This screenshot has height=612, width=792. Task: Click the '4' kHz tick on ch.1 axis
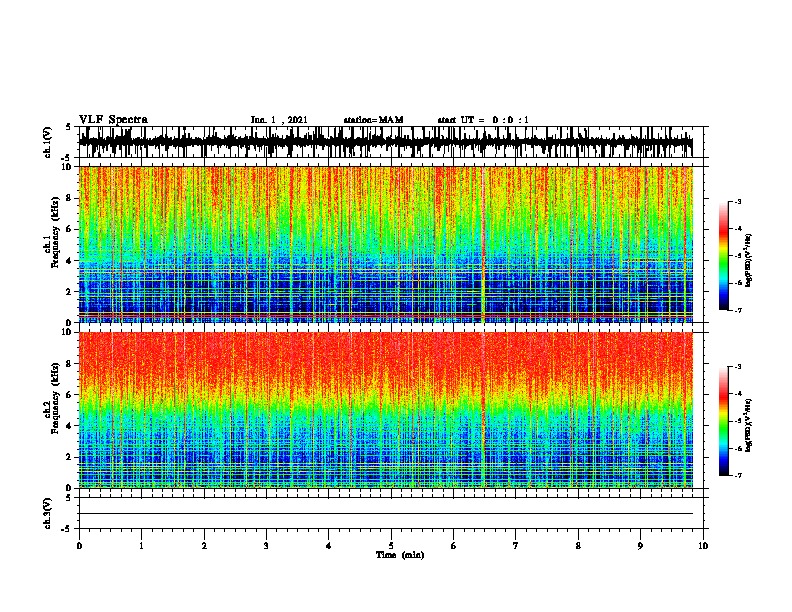pos(69,261)
